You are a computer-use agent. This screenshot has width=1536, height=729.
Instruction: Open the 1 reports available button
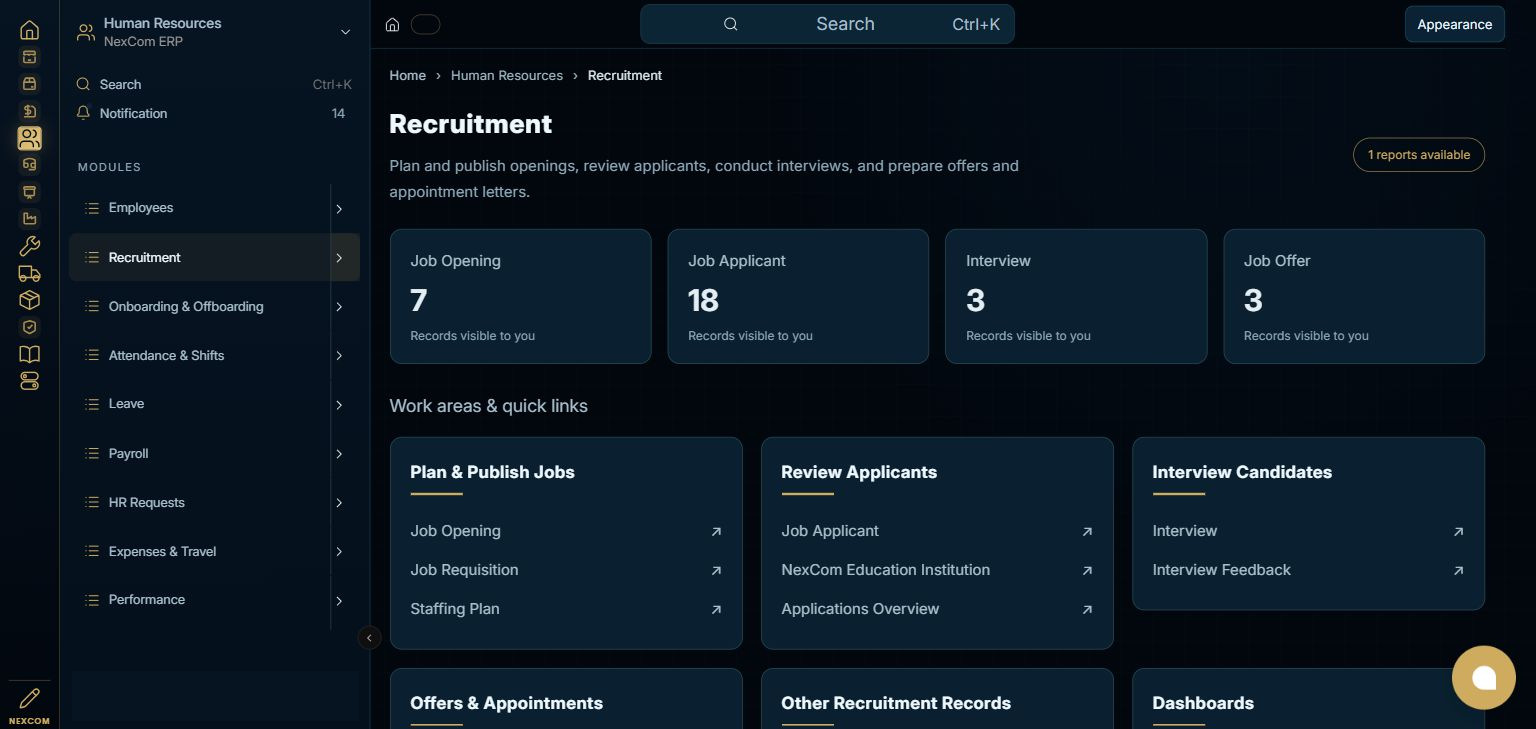tap(1418, 155)
